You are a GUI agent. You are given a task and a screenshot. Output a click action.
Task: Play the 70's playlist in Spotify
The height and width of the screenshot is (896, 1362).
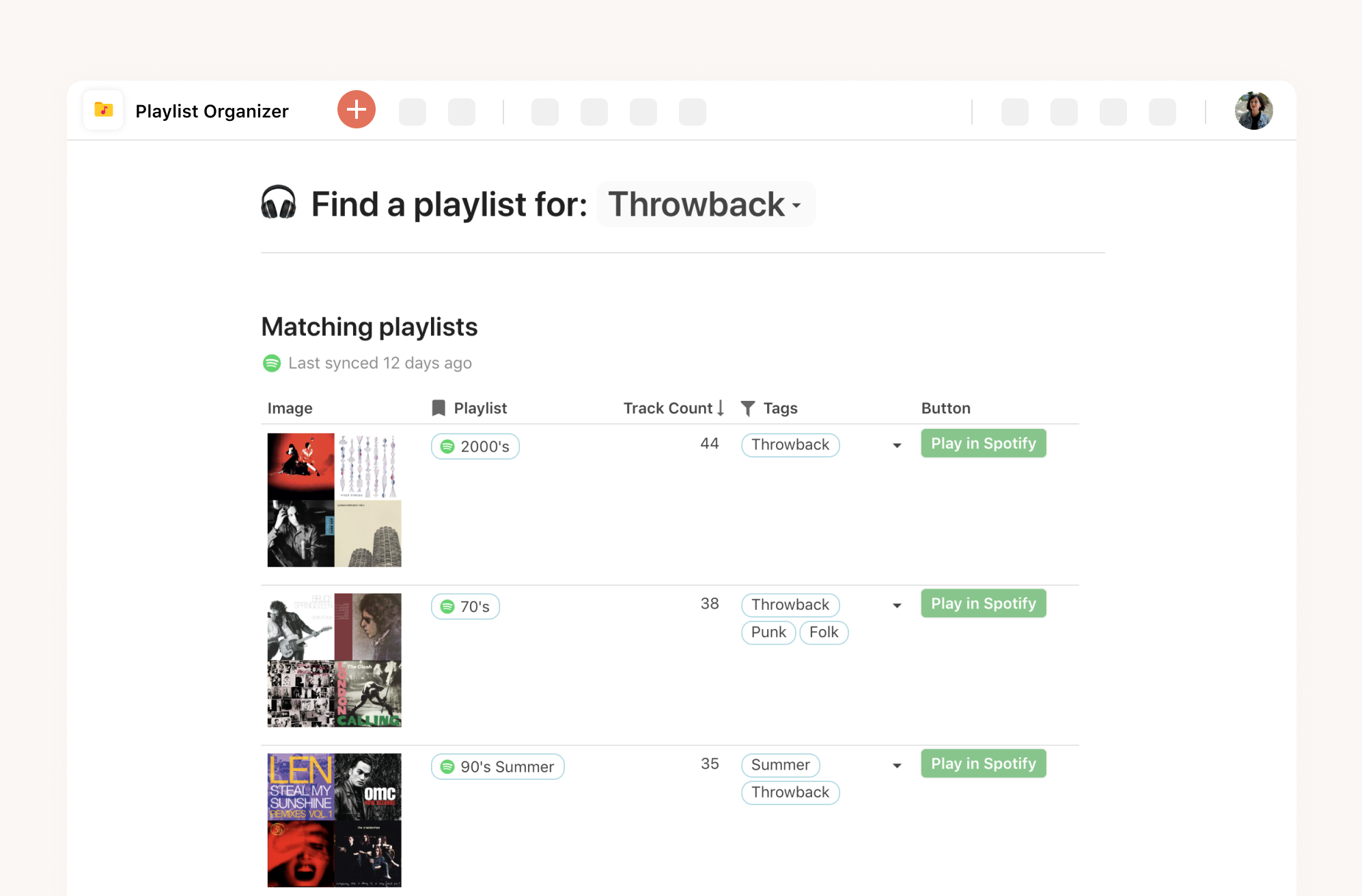click(984, 603)
